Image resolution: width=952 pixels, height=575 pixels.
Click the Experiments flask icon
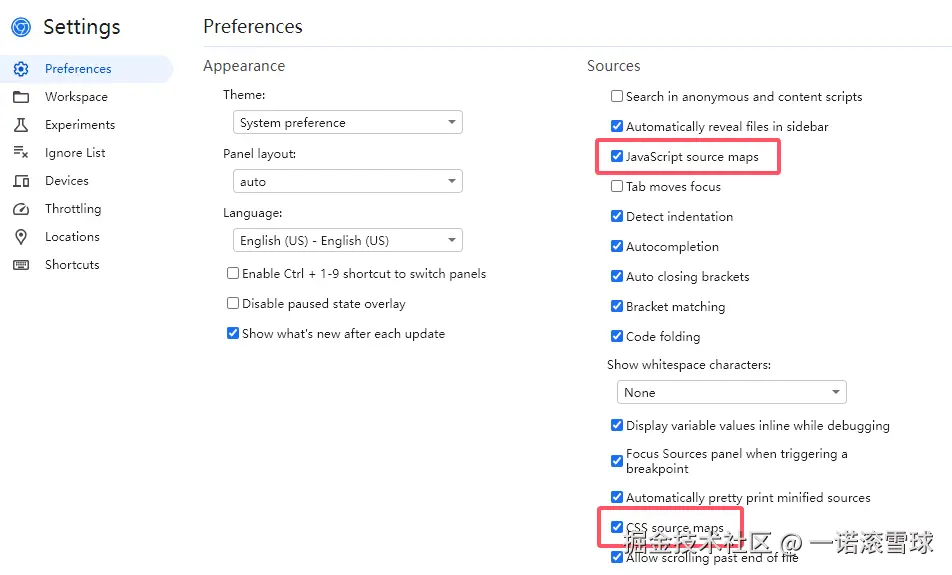21,125
